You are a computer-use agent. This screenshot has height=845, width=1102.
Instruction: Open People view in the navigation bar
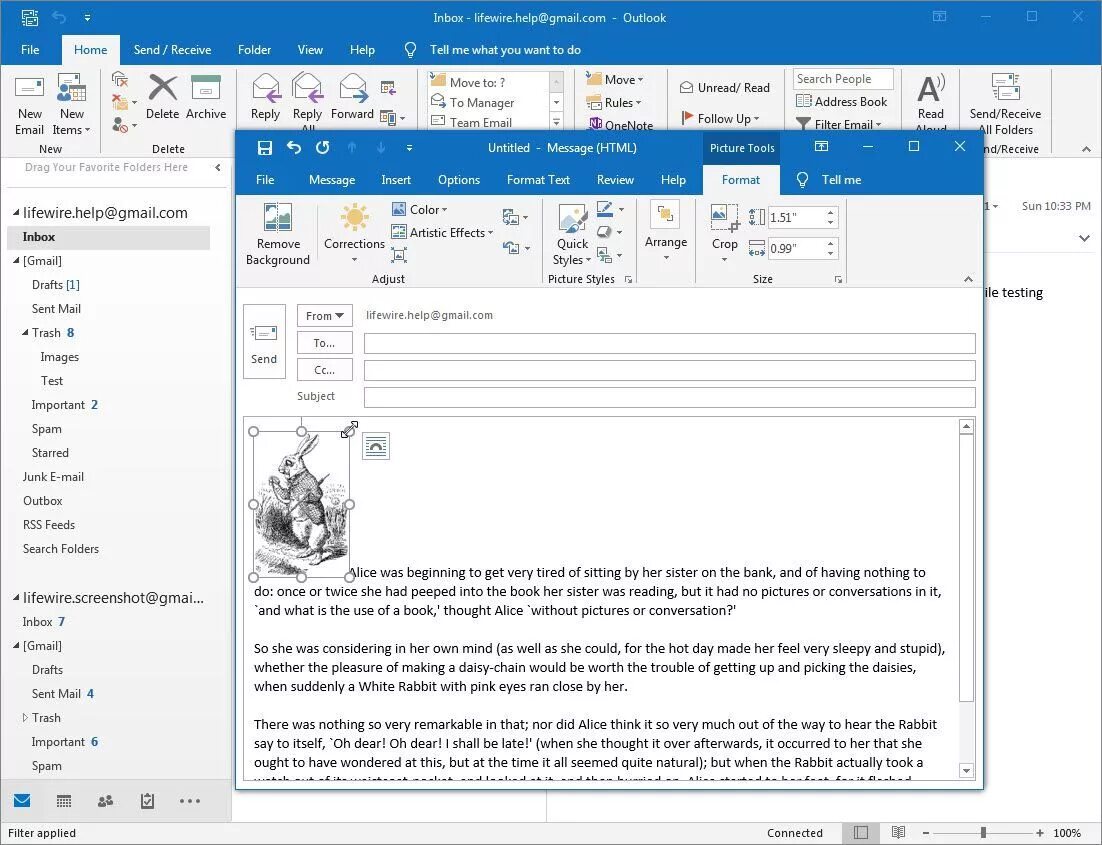(x=105, y=801)
